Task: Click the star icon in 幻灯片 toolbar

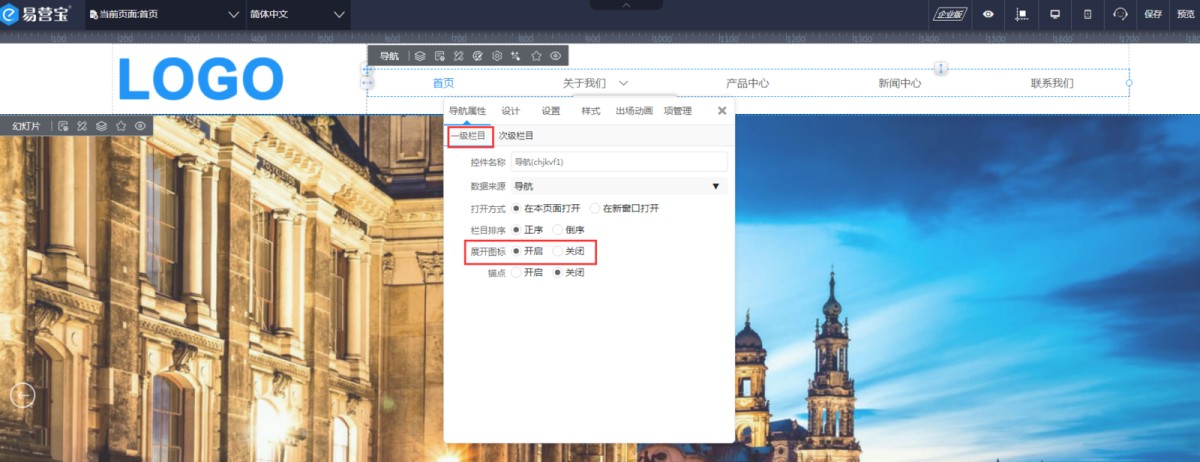Action: click(121, 126)
